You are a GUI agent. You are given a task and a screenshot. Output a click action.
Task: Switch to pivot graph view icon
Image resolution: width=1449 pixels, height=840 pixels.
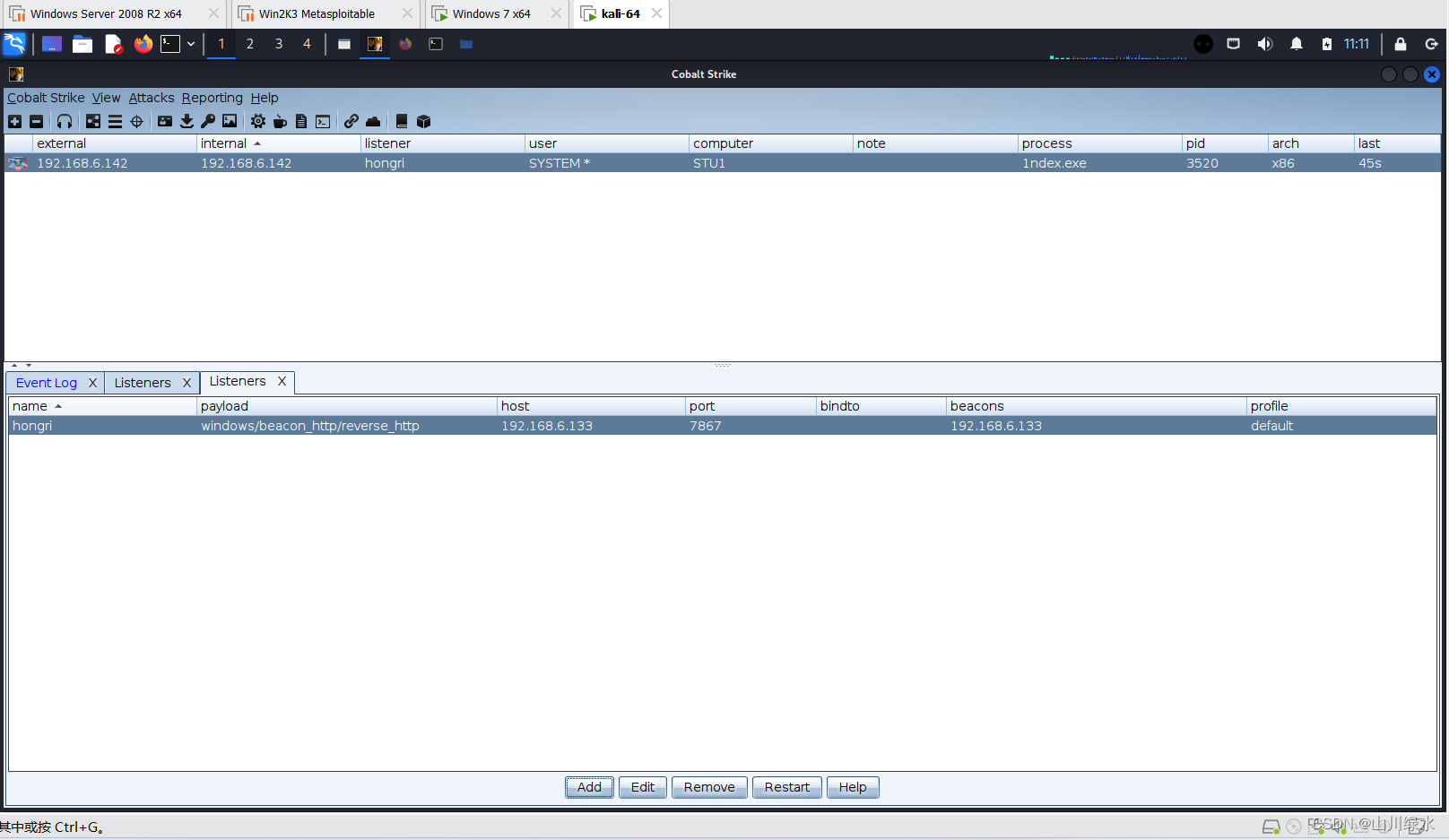[93, 122]
